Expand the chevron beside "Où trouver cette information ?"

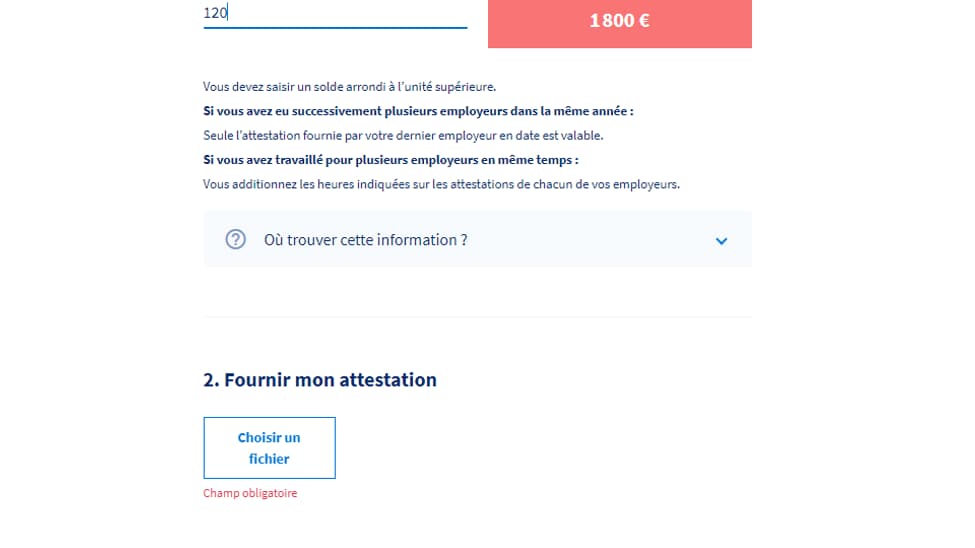tap(721, 241)
